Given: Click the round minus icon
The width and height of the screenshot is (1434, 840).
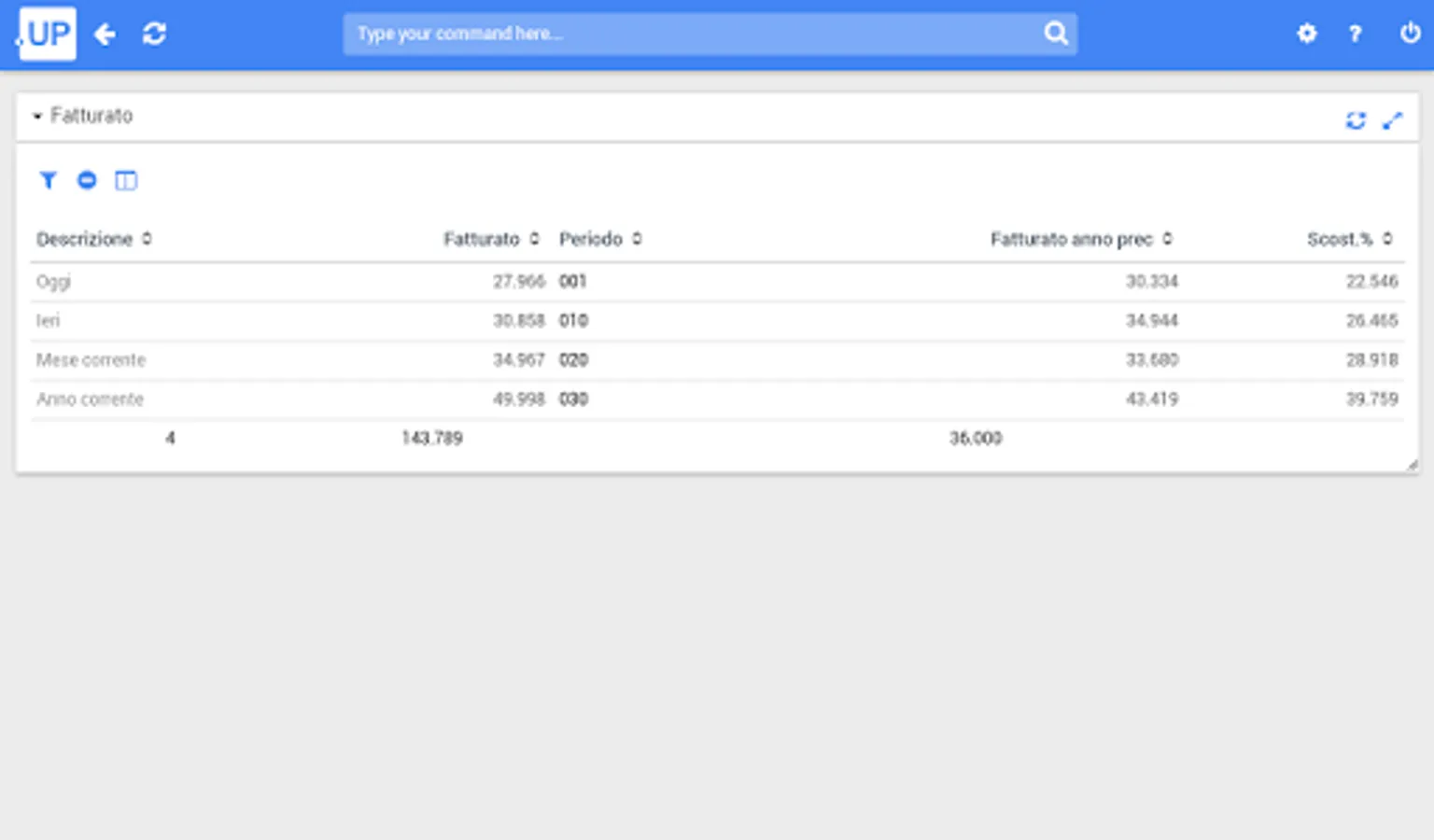Looking at the screenshot, I should pos(87,180).
